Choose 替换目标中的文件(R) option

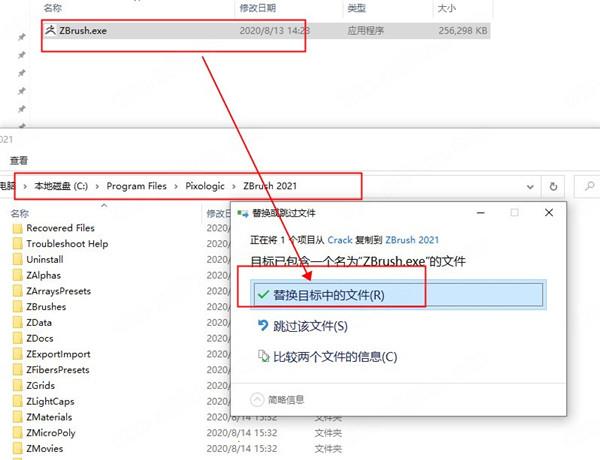click(x=398, y=295)
